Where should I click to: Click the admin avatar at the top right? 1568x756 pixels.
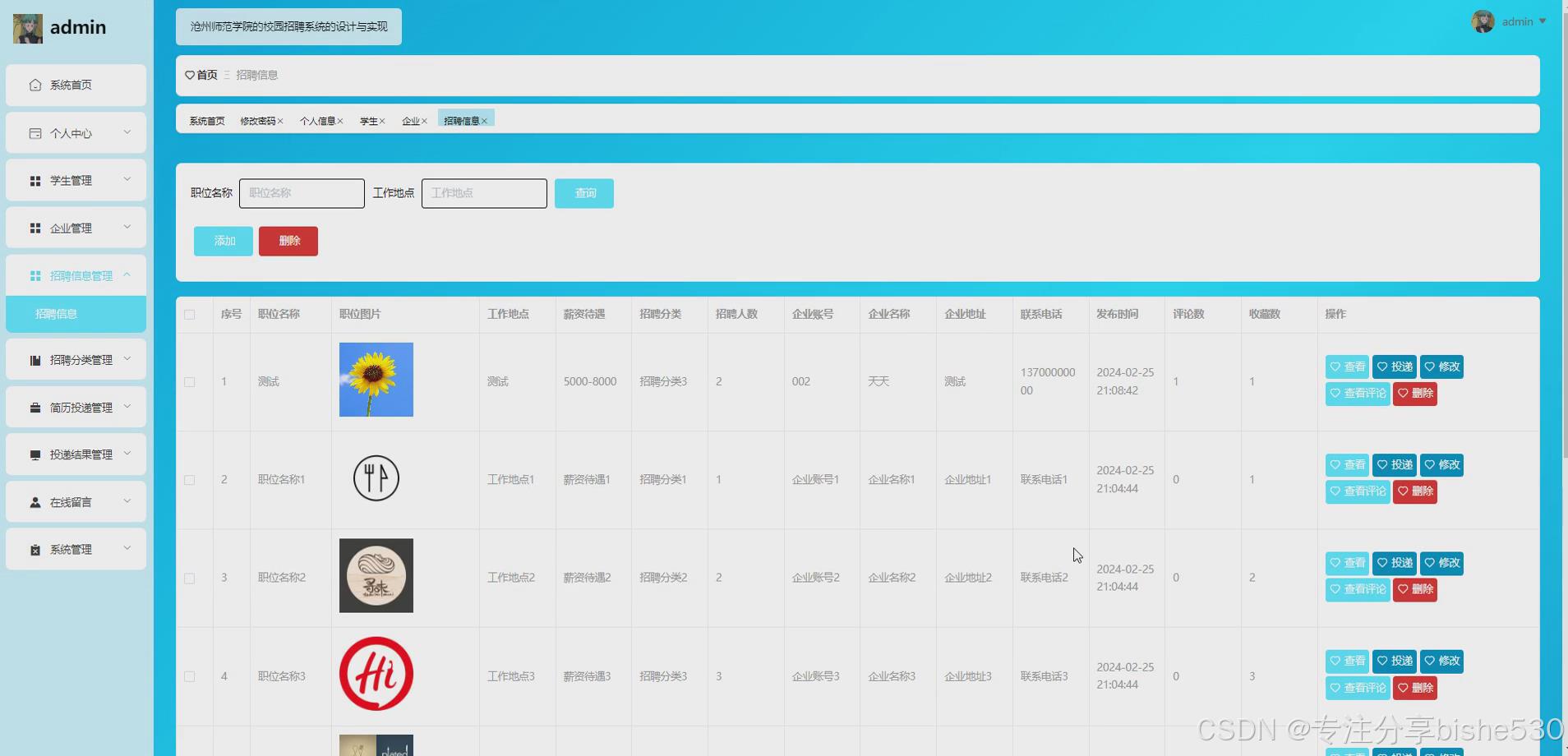pyautogui.click(x=1483, y=21)
